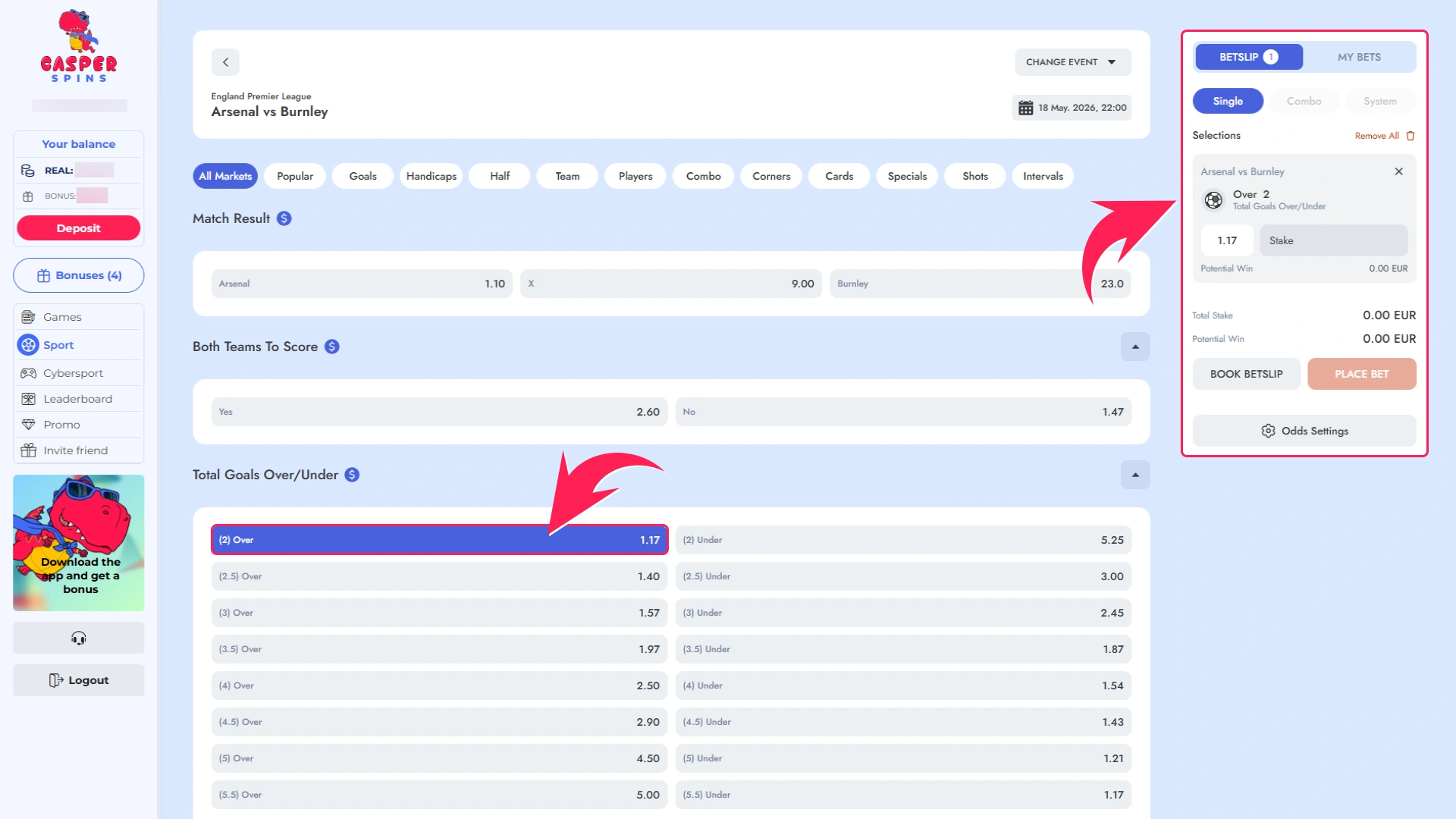Click the Both Teams To Score info badge
The width and height of the screenshot is (1456, 819).
pos(332,347)
